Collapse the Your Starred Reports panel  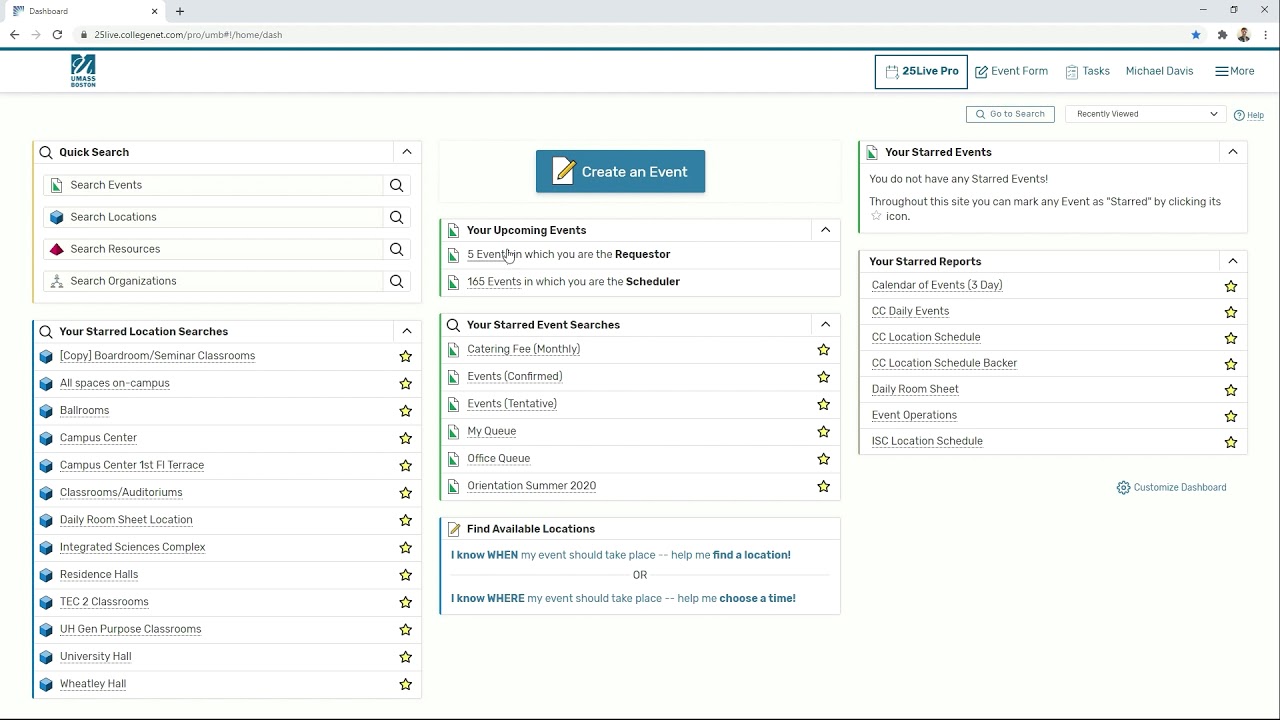1233,261
